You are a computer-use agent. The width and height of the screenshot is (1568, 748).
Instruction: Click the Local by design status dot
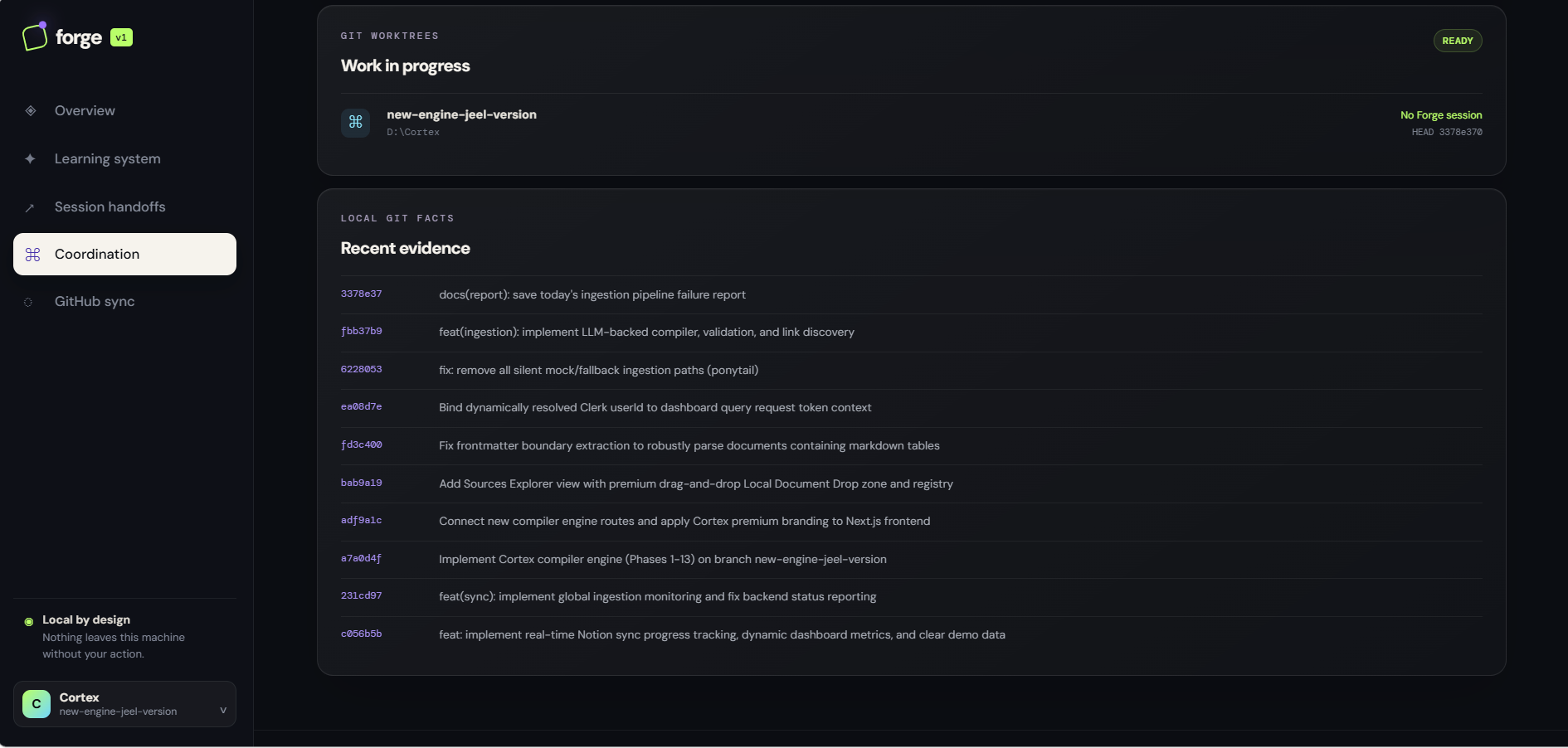[x=29, y=621]
